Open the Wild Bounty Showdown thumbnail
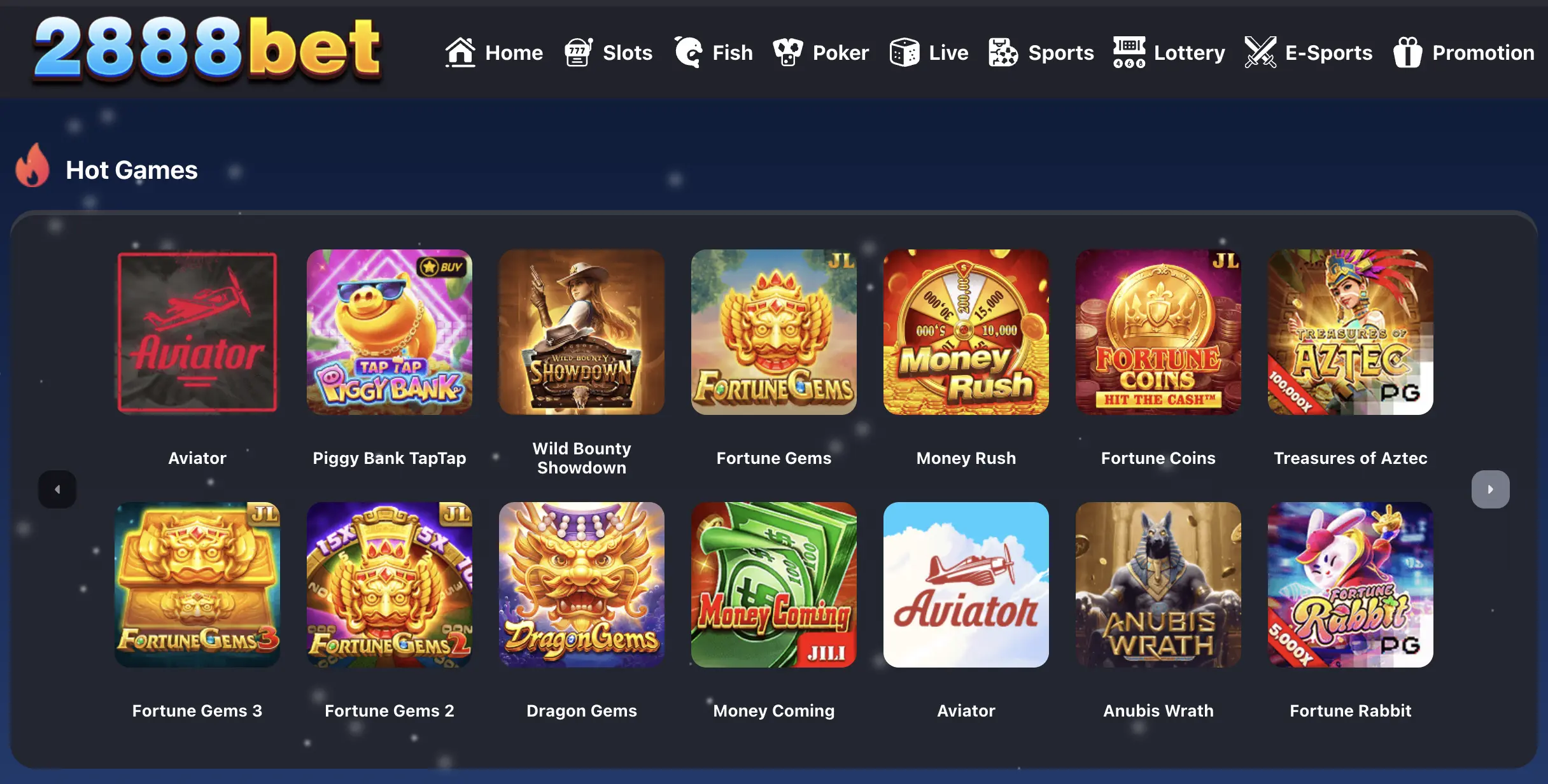This screenshot has height=784, width=1548. click(x=582, y=332)
